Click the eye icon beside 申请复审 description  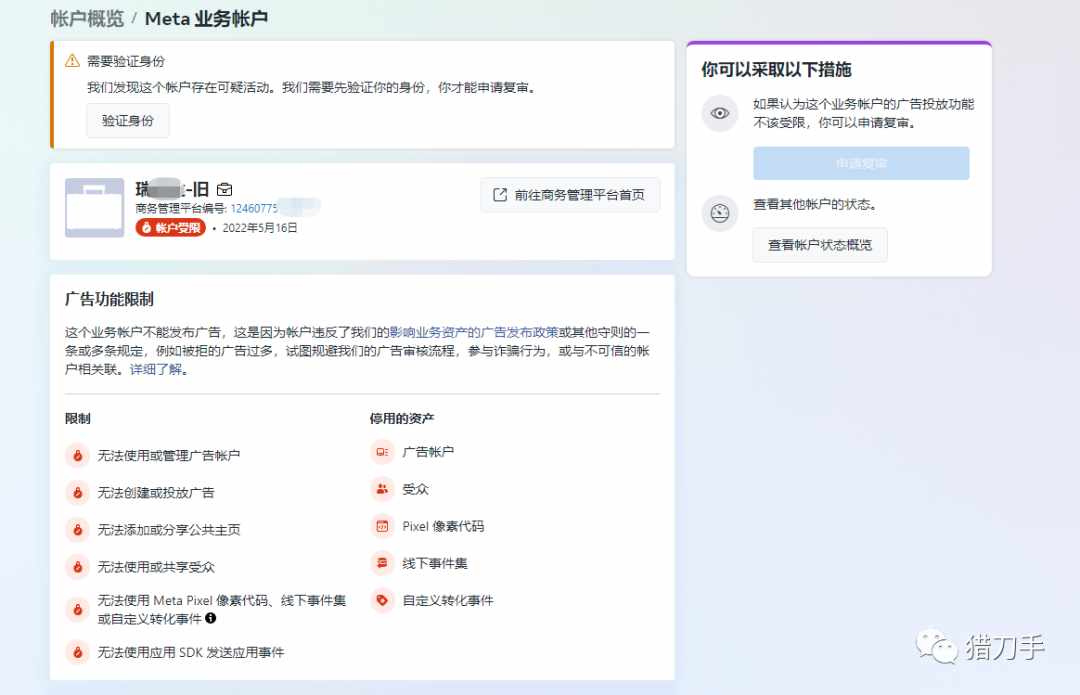coord(720,113)
